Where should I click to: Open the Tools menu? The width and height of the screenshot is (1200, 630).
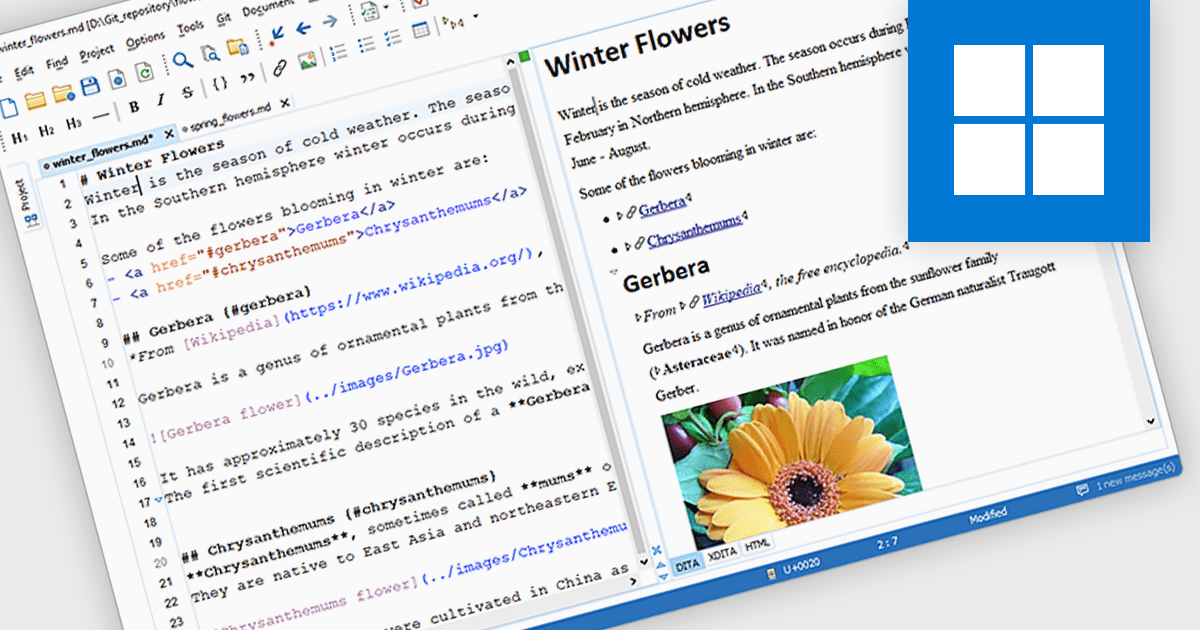tap(188, 27)
